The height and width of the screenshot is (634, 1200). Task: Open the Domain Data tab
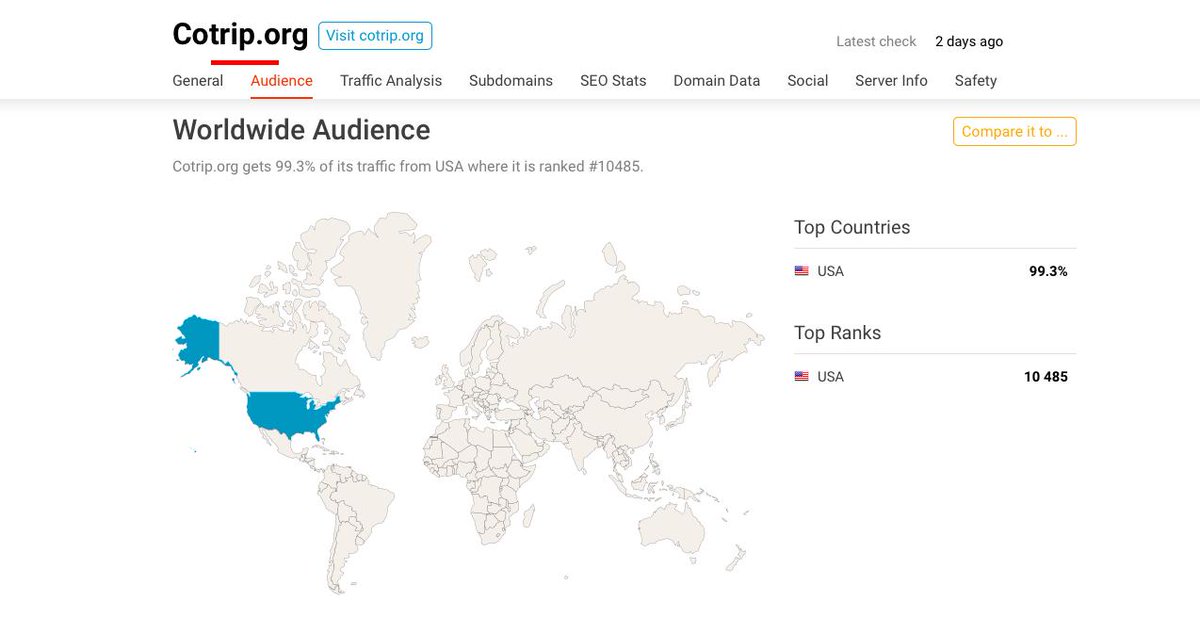pyautogui.click(x=717, y=81)
